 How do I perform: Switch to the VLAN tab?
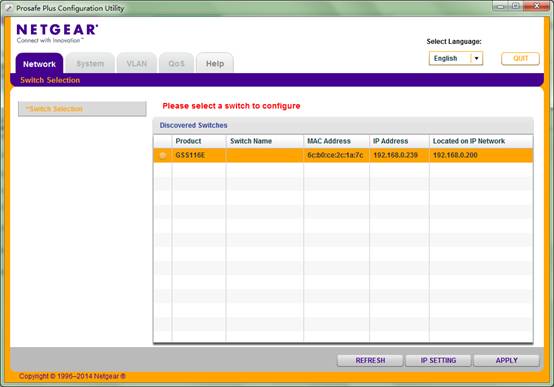coord(137,64)
